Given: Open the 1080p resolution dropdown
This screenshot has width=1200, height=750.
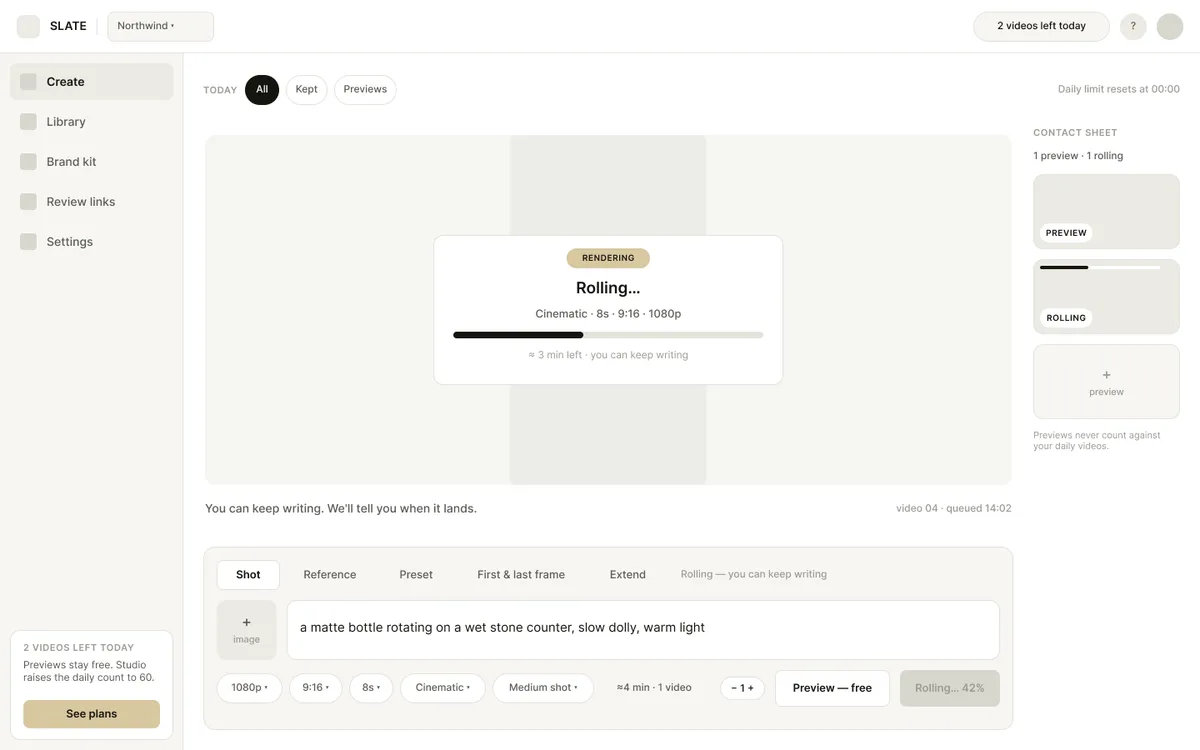Looking at the screenshot, I should 249,688.
